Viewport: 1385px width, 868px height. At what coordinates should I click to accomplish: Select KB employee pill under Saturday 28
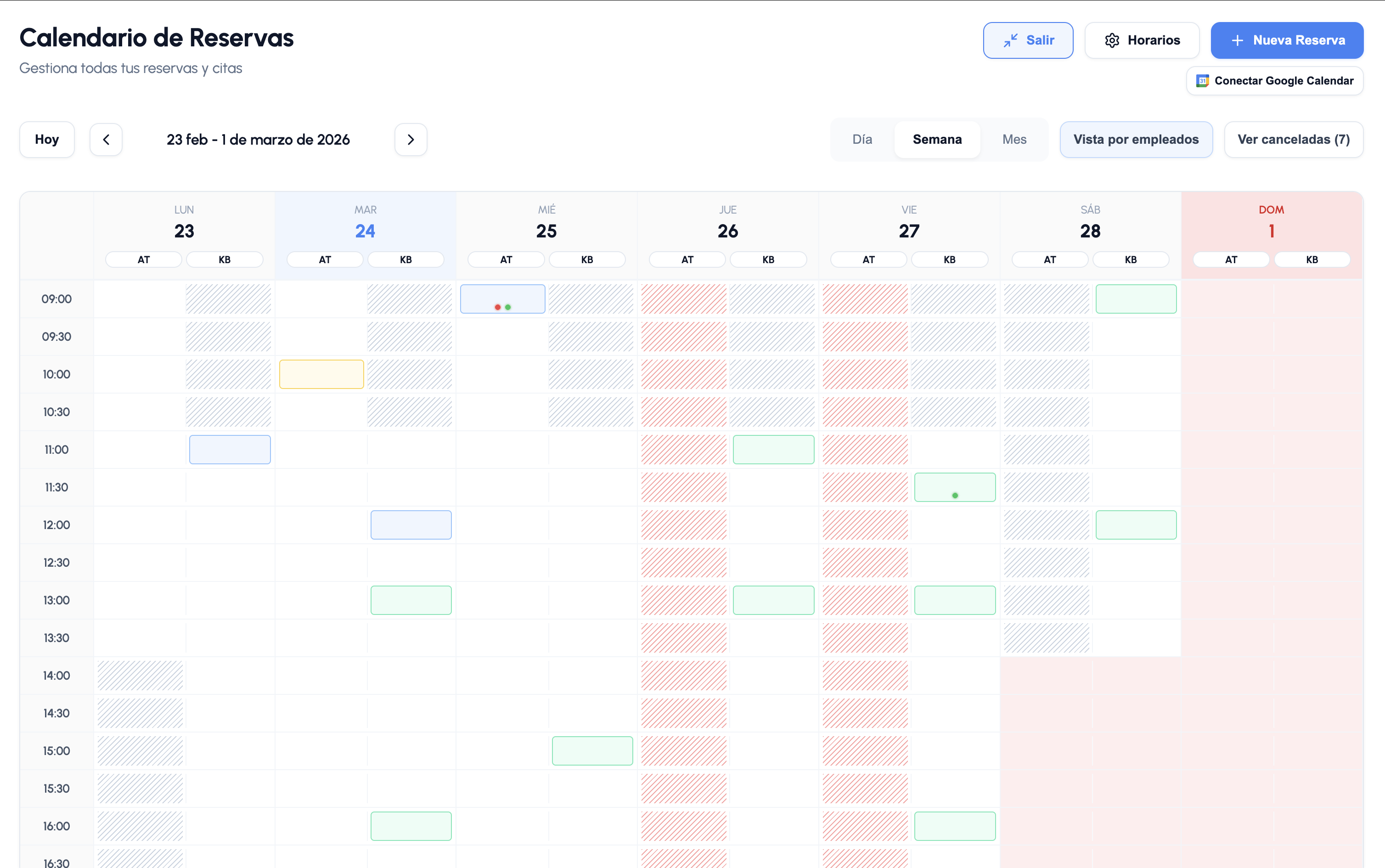1130,259
